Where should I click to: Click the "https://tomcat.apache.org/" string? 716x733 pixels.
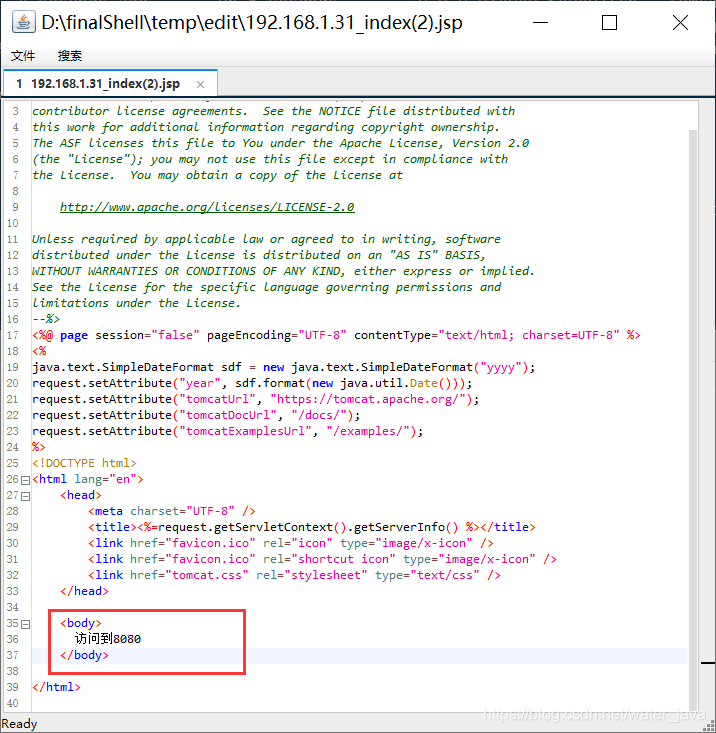click(368, 399)
